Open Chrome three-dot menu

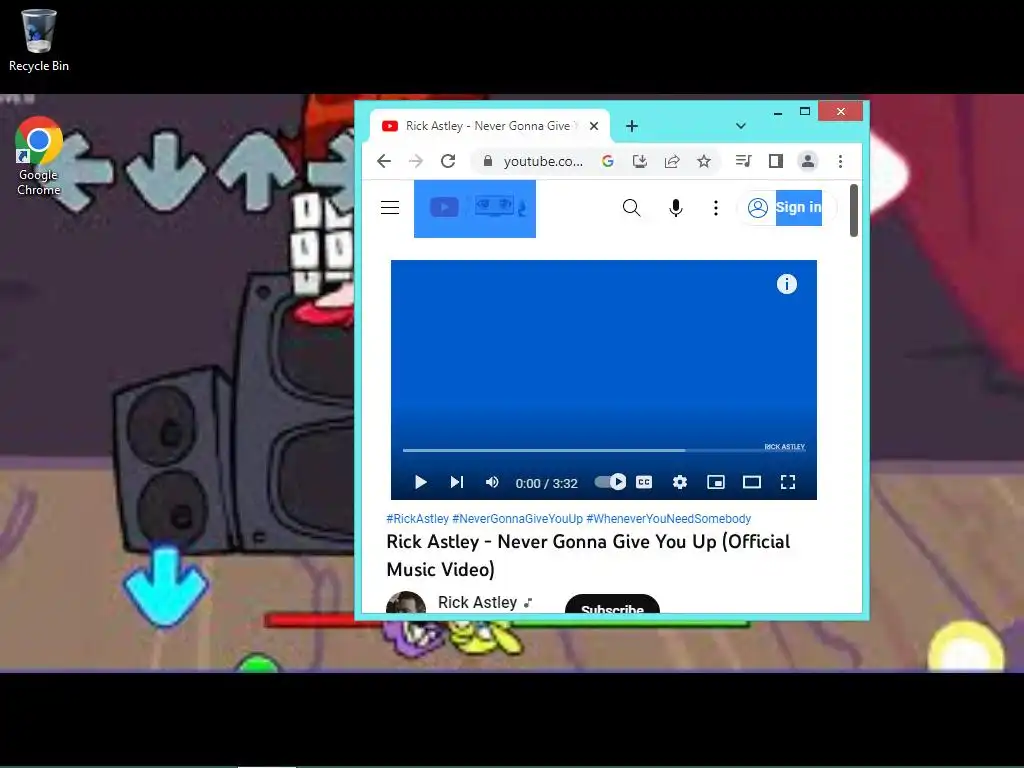(840, 161)
